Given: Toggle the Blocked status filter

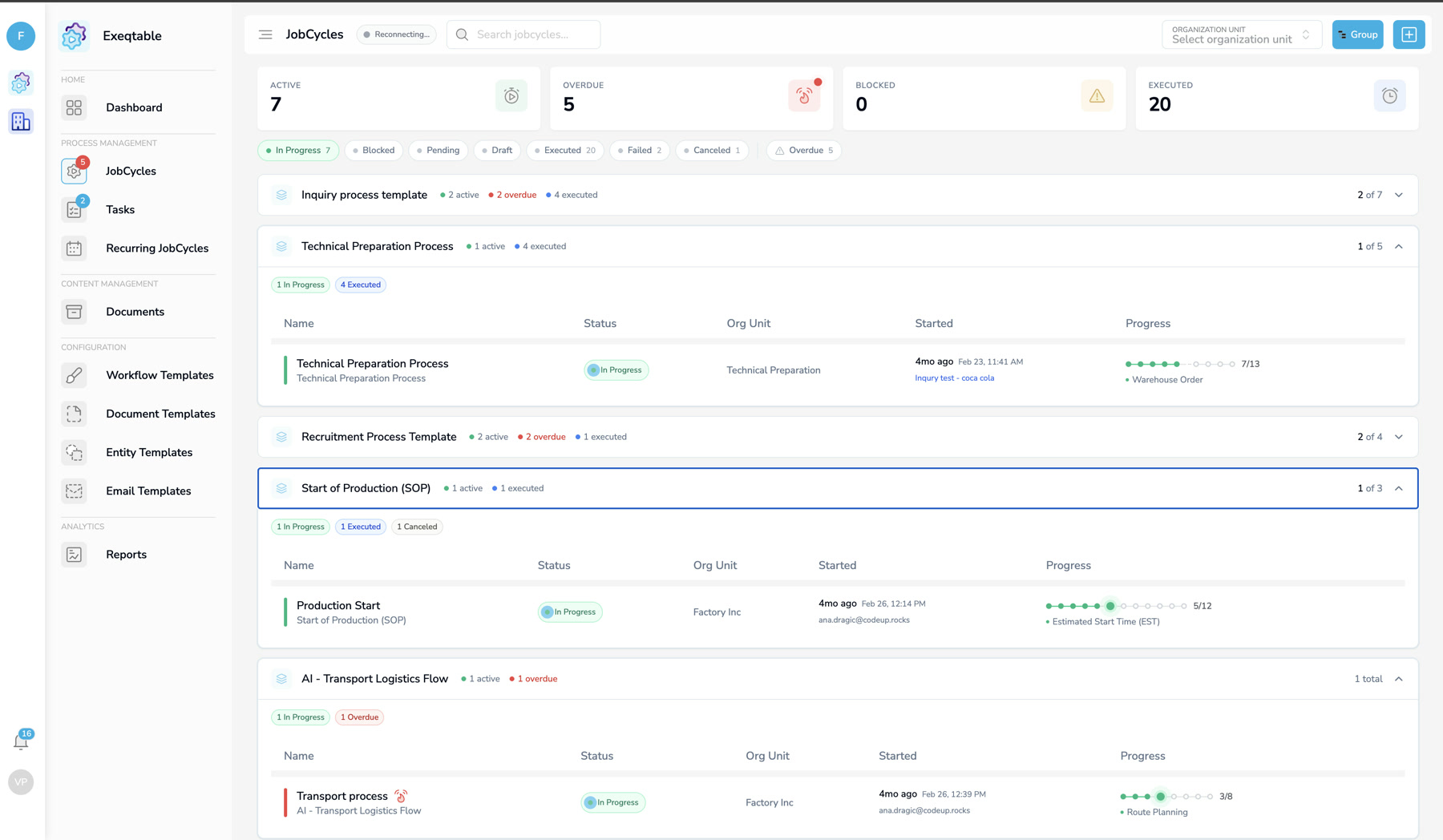Looking at the screenshot, I should (x=374, y=151).
